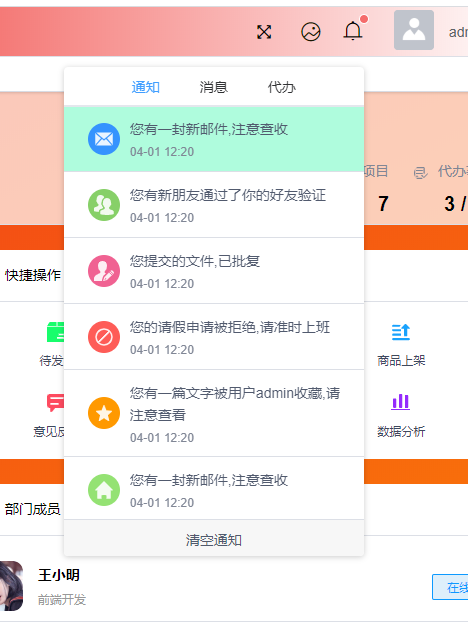The image size is (468, 622).
Task: Click the orange star favorite icon
Action: [x=104, y=413]
